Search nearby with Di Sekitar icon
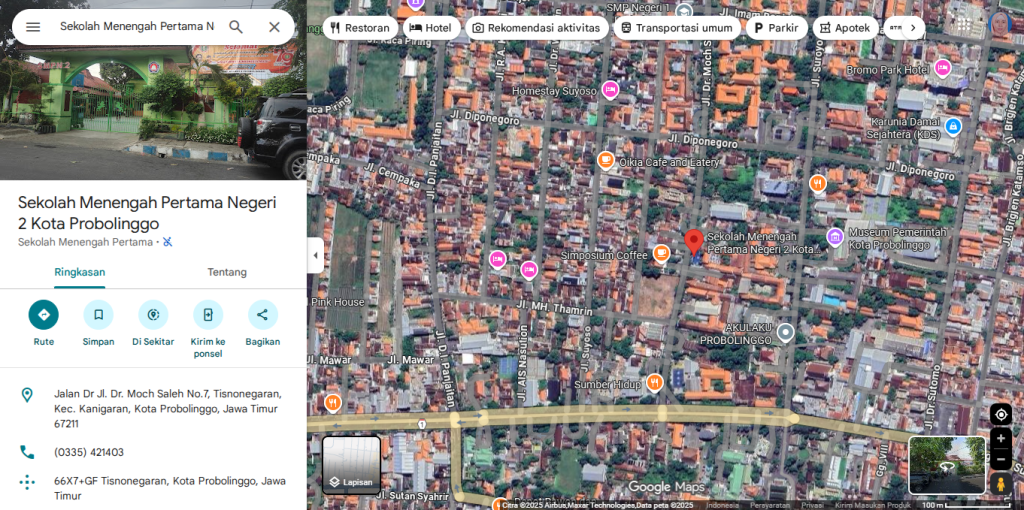Screen dimensions: 1024x510 point(153,315)
